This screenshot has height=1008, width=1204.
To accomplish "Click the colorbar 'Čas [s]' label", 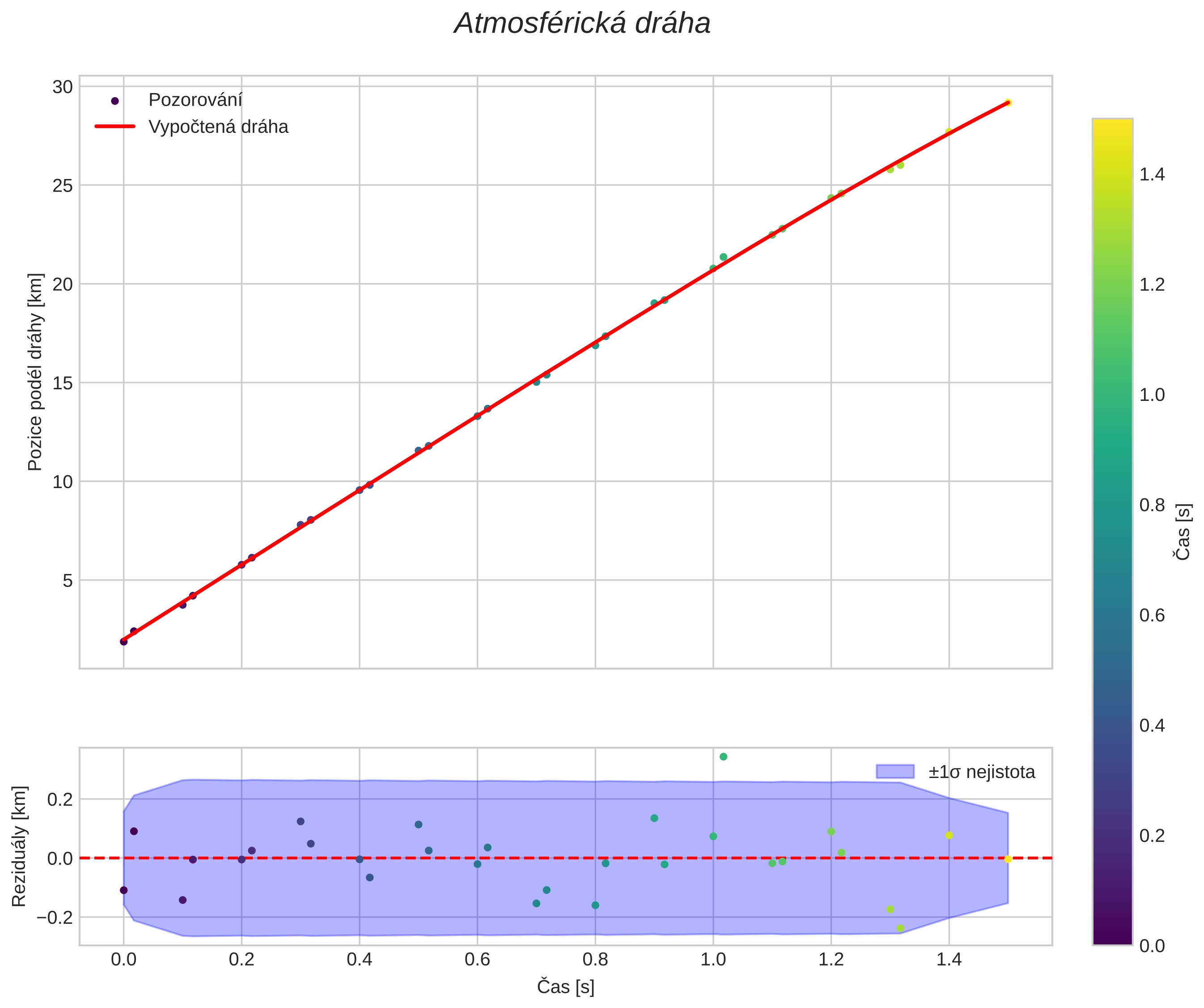I will point(1183,532).
